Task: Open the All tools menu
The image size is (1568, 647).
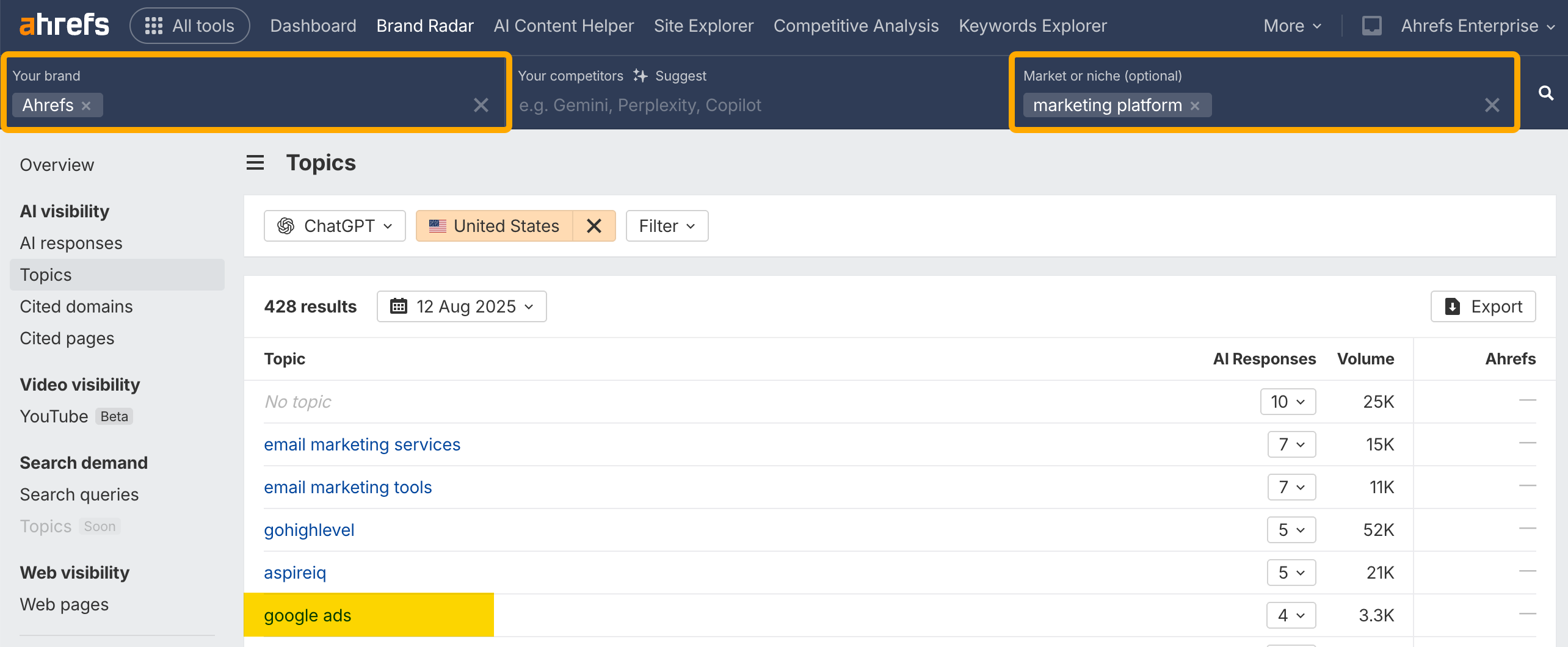Action: pos(190,26)
